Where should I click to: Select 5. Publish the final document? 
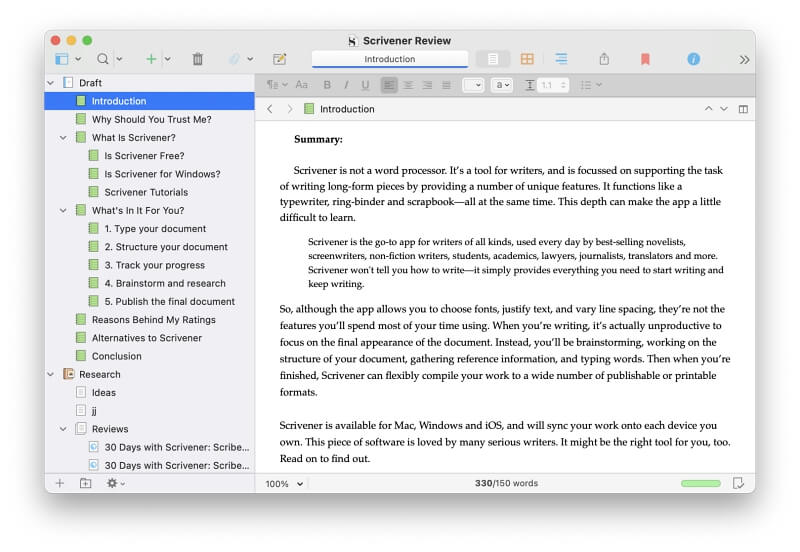(149, 302)
